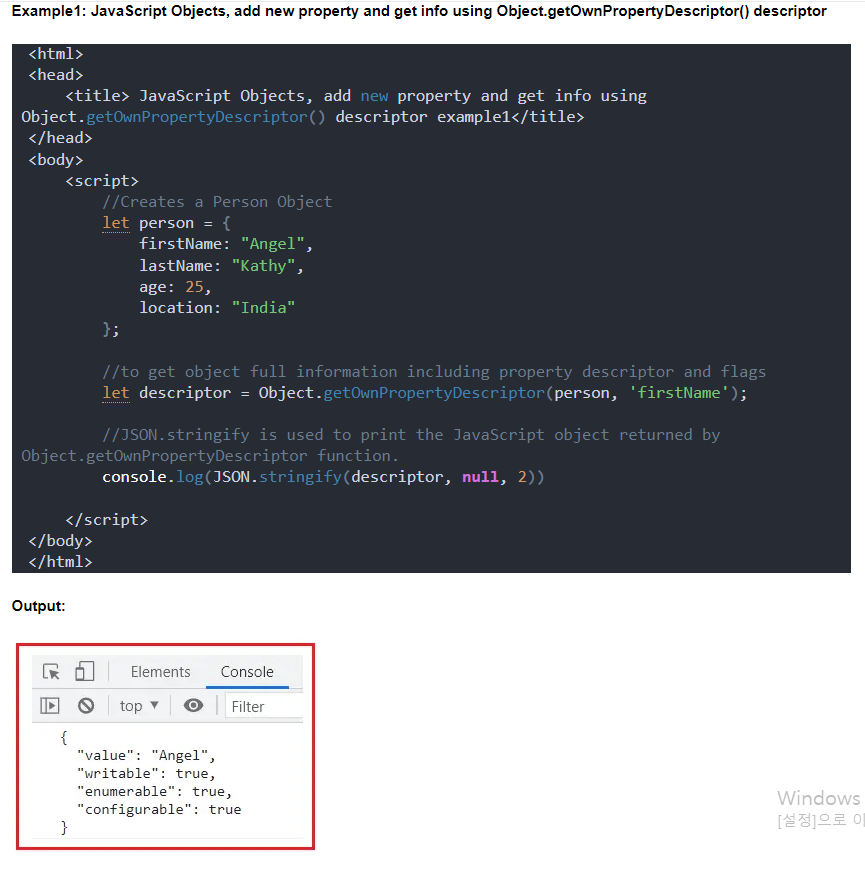The image size is (865, 874).
Task: Click the lastName: "Kathy" code line
Action: pyautogui.click(x=221, y=266)
